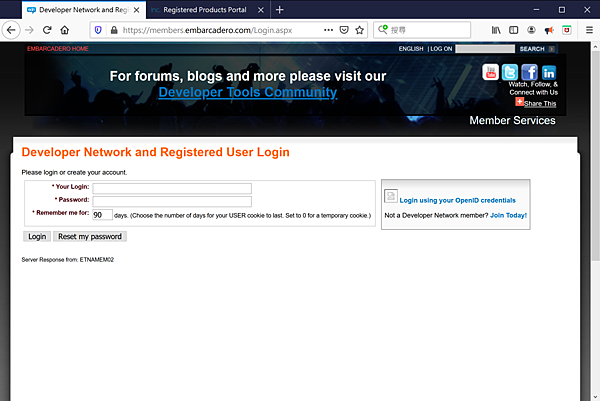Image resolution: width=600 pixels, height=401 pixels.
Task: Select the Developer Network and Registered tab
Action: [x=84, y=10]
